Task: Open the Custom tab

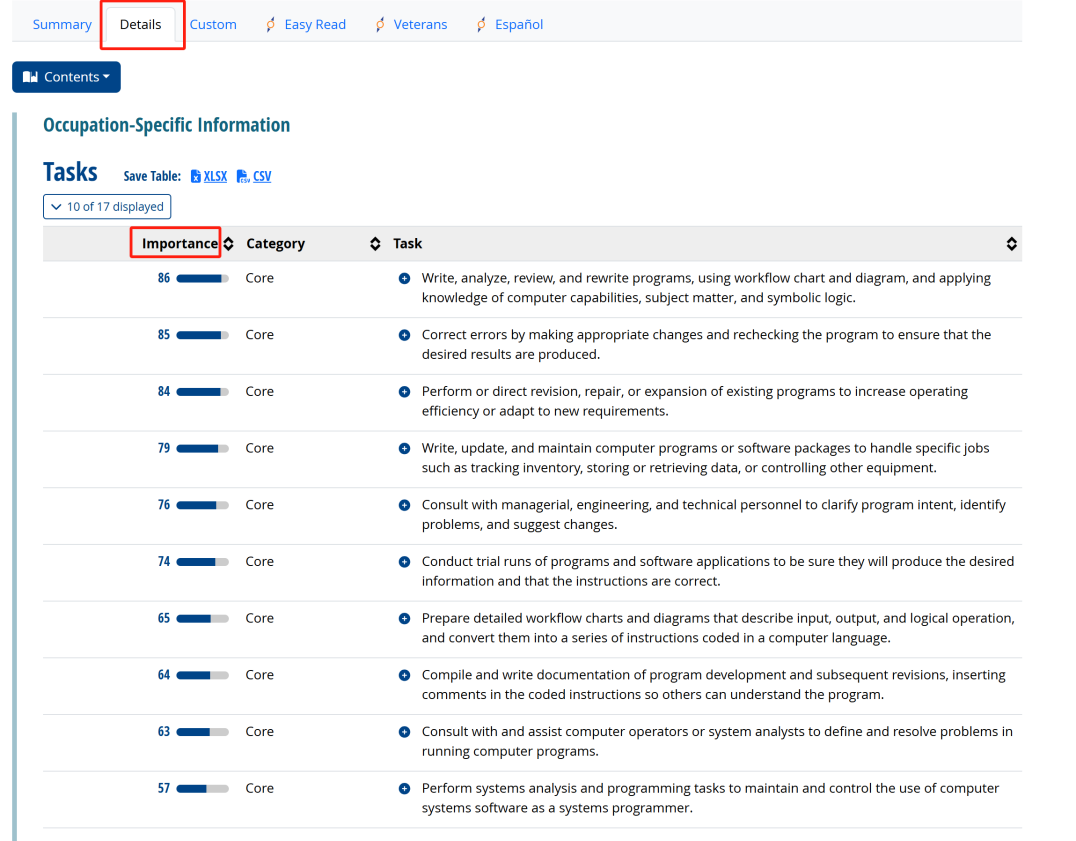Action: tap(213, 25)
